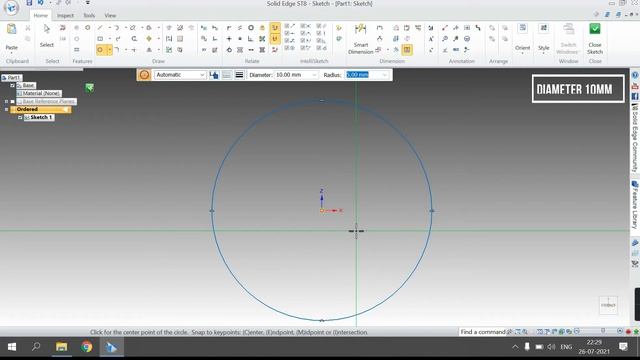Open the Solid Edge Community side tab
Image resolution: width=640 pixels, height=360 pixels.
635,137
